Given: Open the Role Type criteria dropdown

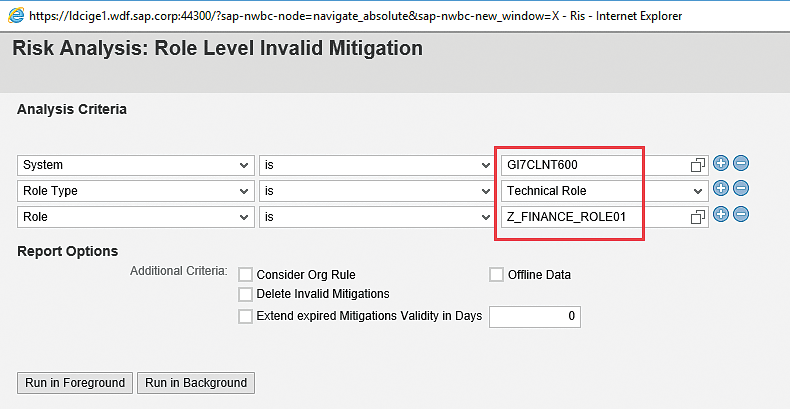Looking at the screenshot, I should (x=136, y=191).
